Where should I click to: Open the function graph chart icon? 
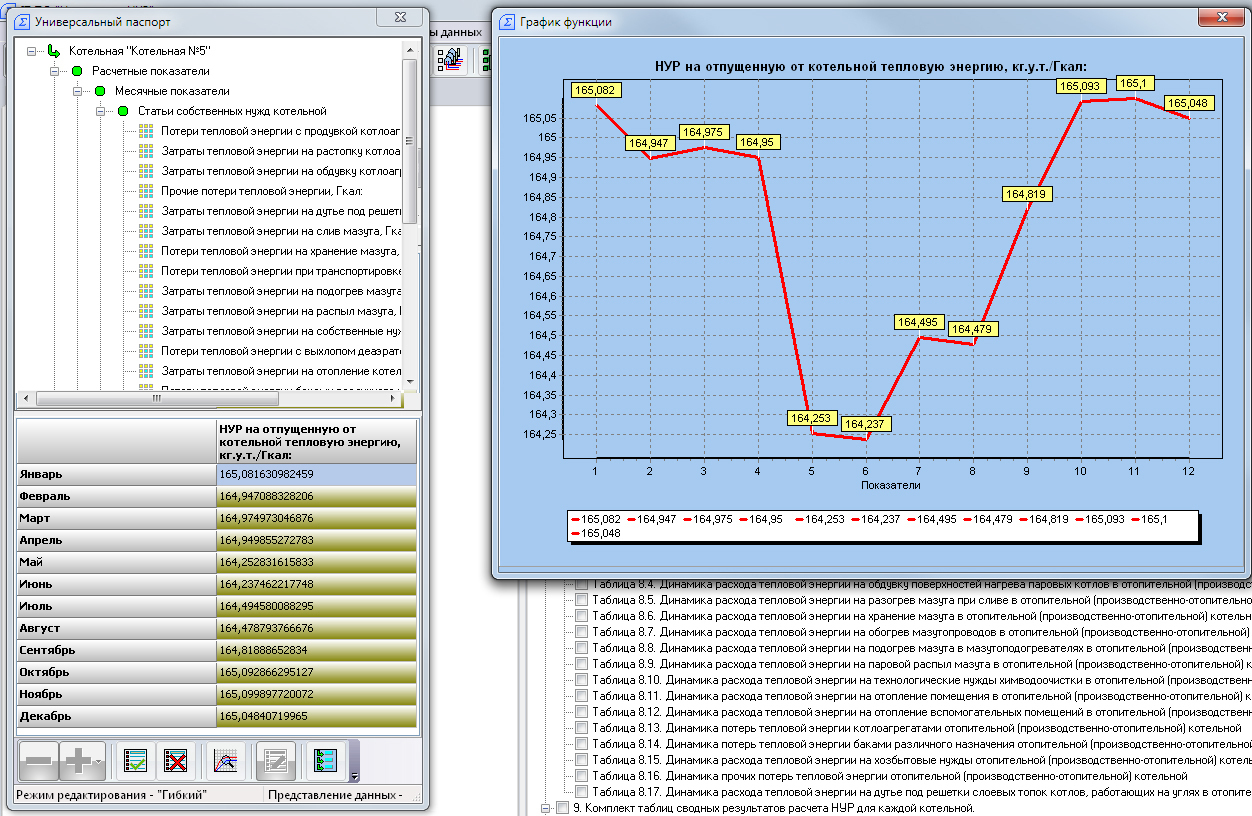click(227, 762)
